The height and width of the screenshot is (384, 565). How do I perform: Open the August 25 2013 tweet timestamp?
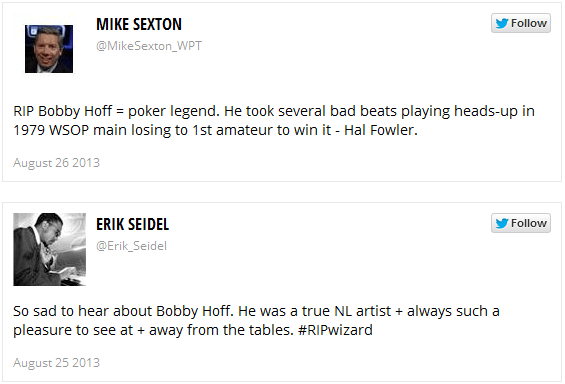click(x=57, y=363)
